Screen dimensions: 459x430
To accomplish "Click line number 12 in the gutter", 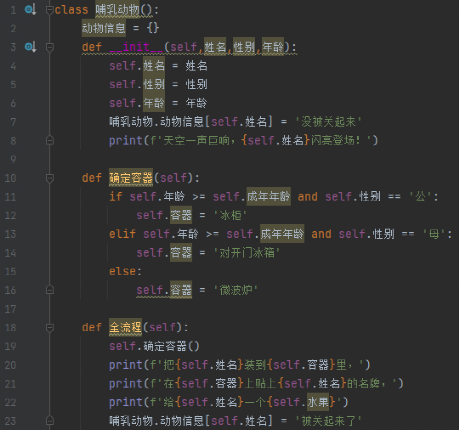I will (10, 215).
